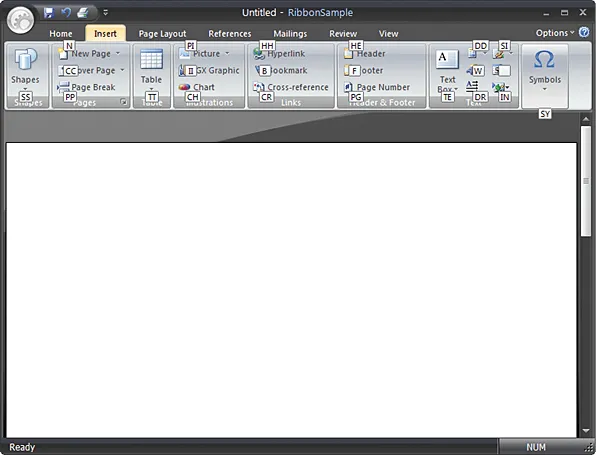This screenshot has height=455, width=596.
Task: Switch to the Page Layout tab
Action: tap(162, 34)
